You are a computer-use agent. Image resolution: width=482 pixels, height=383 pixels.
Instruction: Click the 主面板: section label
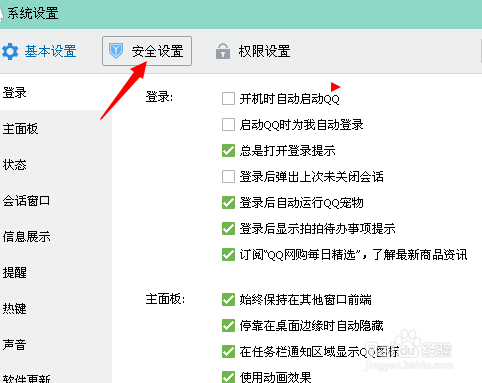point(165,299)
